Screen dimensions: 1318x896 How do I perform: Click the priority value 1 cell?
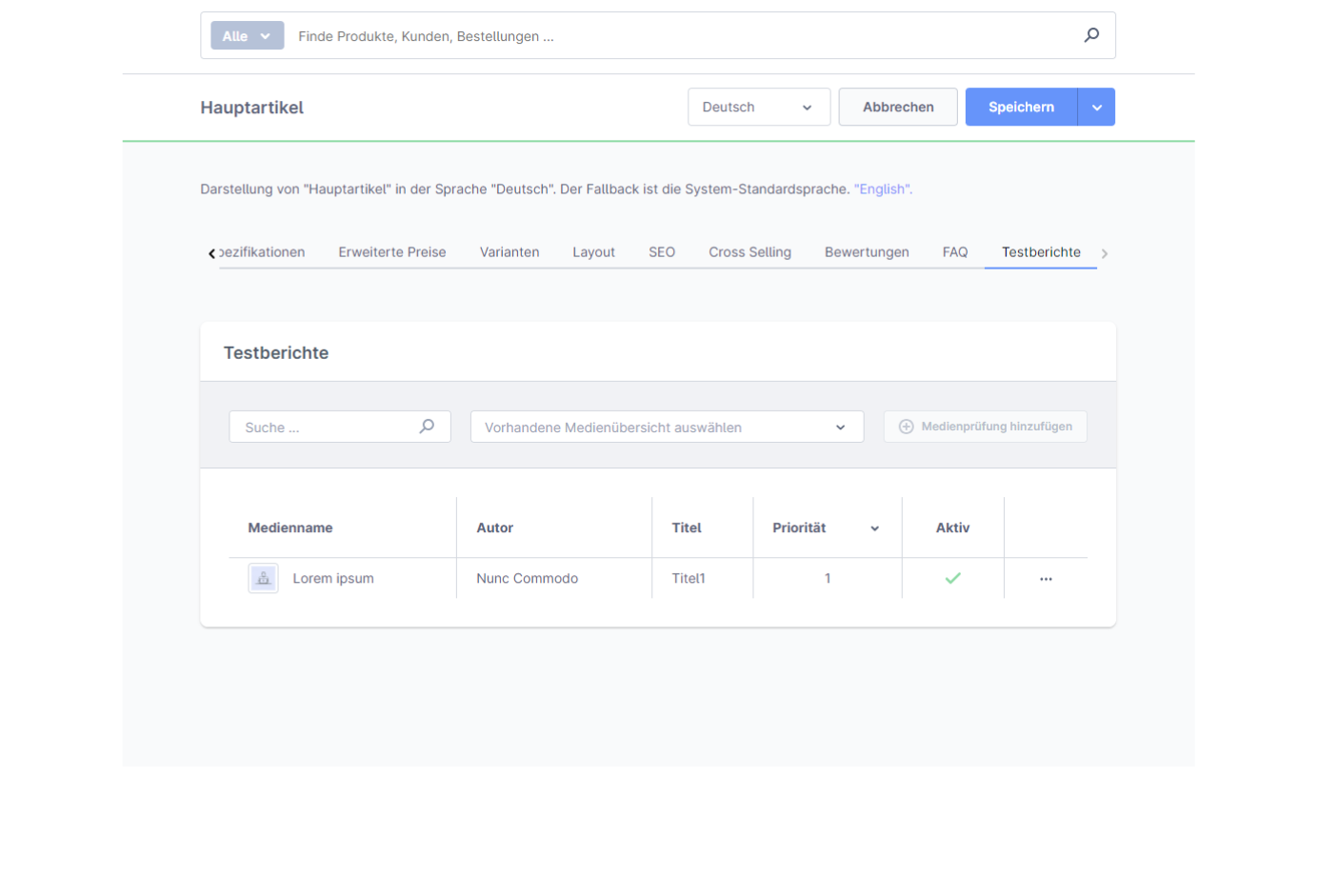coord(828,578)
